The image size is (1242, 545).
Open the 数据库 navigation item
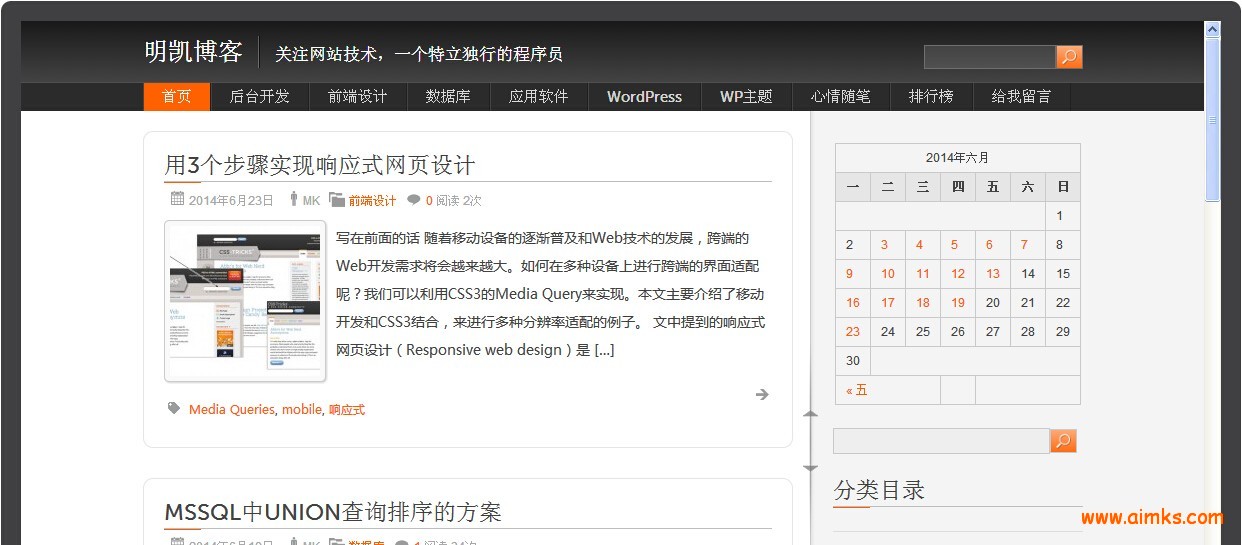pos(448,97)
